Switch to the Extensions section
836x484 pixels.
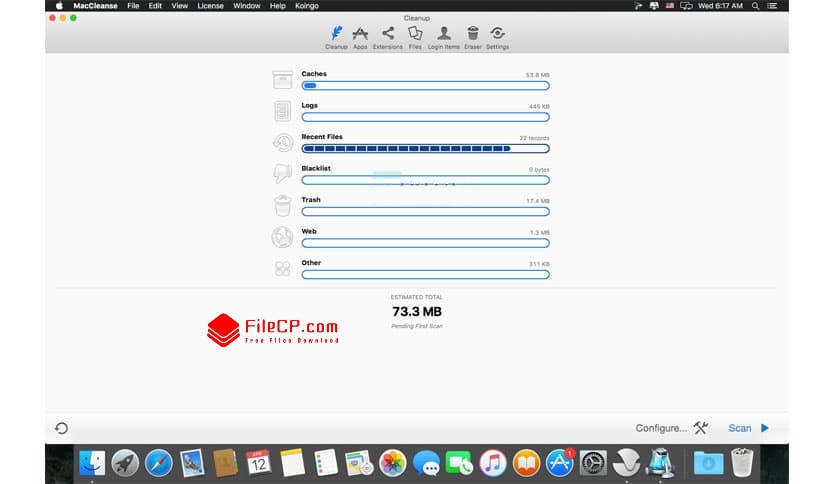click(x=388, y=37)
